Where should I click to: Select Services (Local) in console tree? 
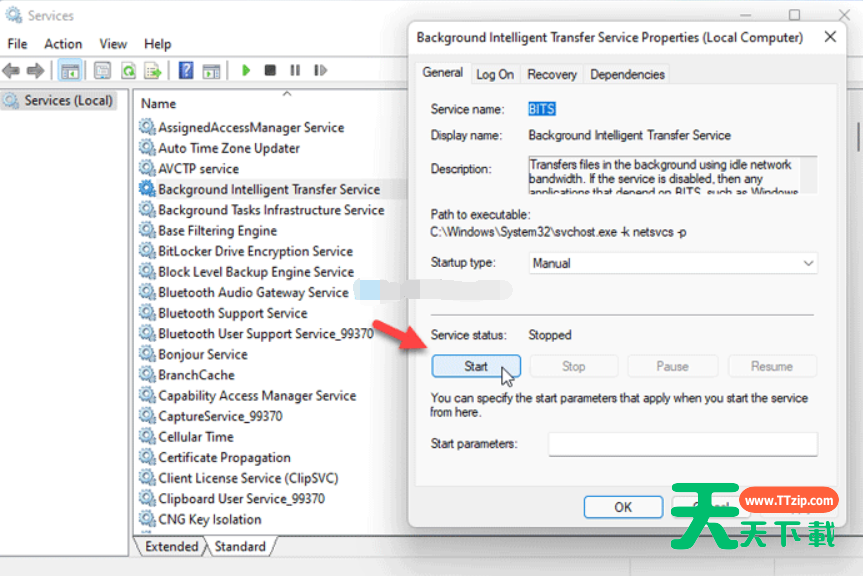click(x=59, y=101)
